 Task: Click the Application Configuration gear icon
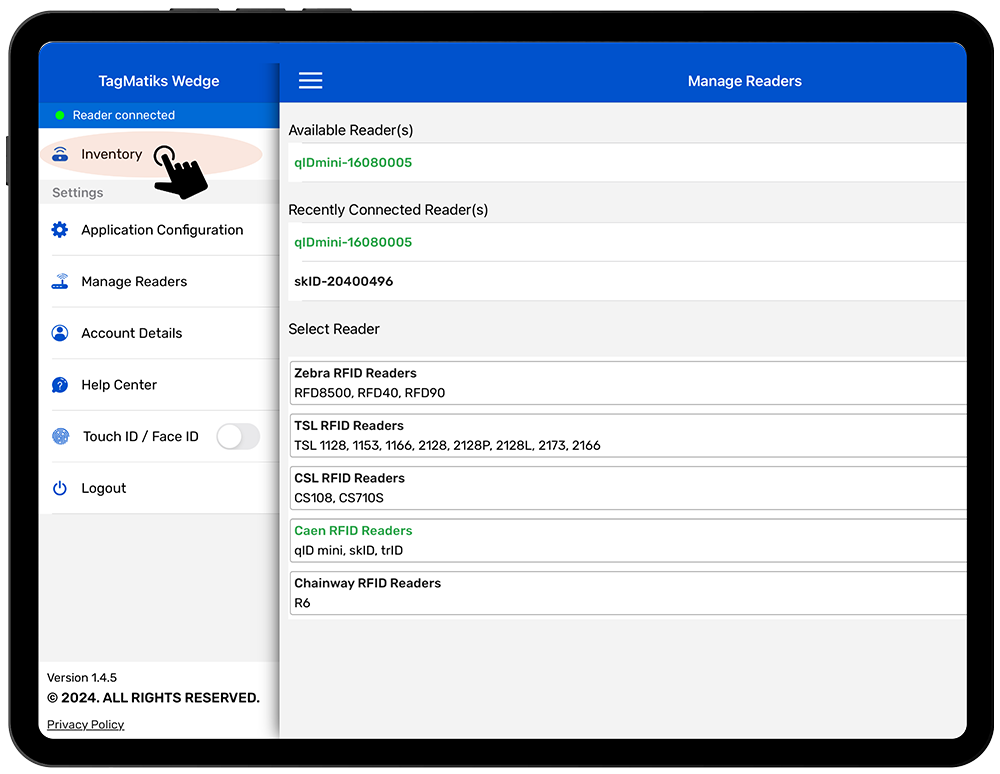pos(60,230)
